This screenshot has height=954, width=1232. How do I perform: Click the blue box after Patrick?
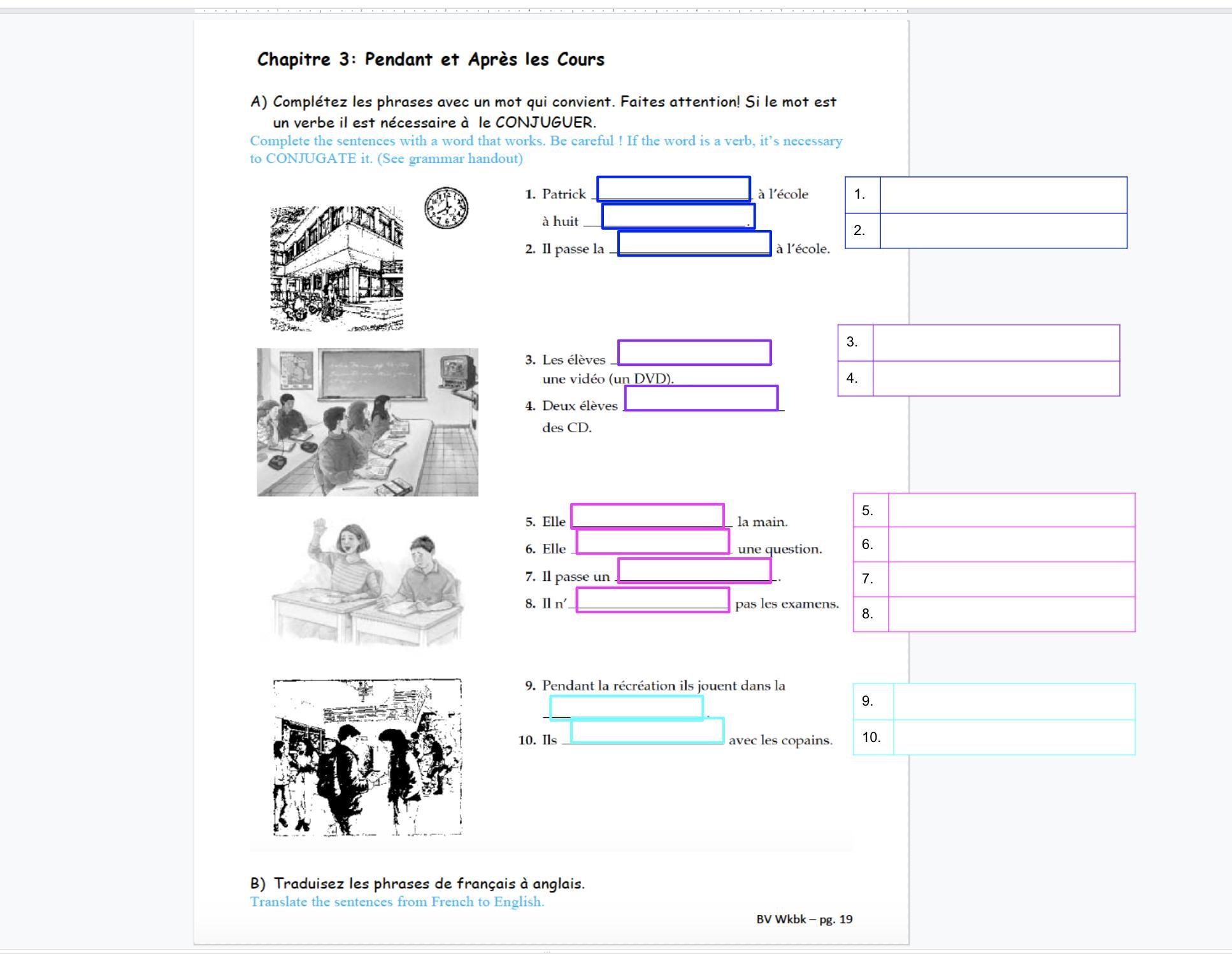coord(673,189)
